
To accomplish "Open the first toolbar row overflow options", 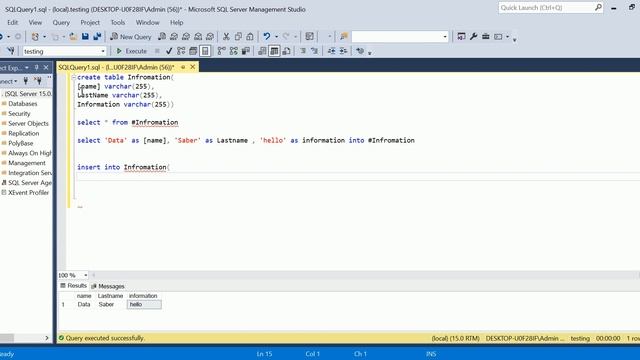I will 514,39.
